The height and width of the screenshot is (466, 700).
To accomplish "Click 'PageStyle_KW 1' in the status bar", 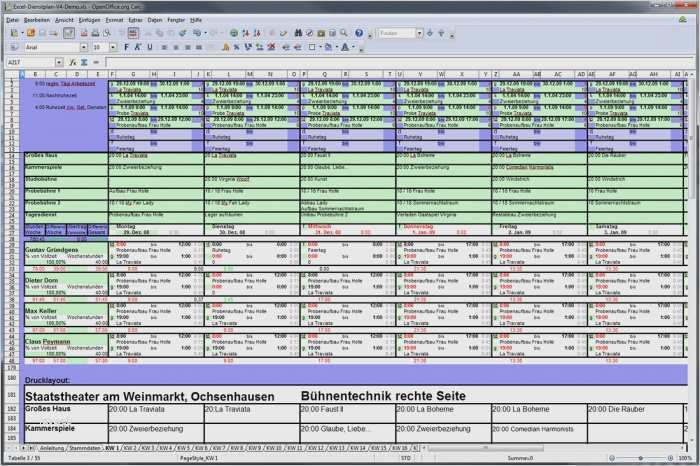I will [x=199, y=458].
